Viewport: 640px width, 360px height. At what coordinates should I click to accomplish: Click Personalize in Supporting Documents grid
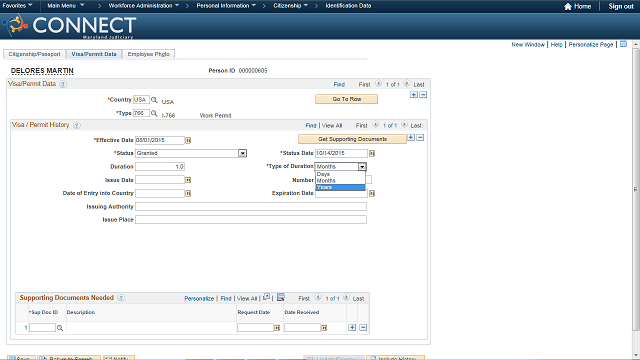[199, 298]
